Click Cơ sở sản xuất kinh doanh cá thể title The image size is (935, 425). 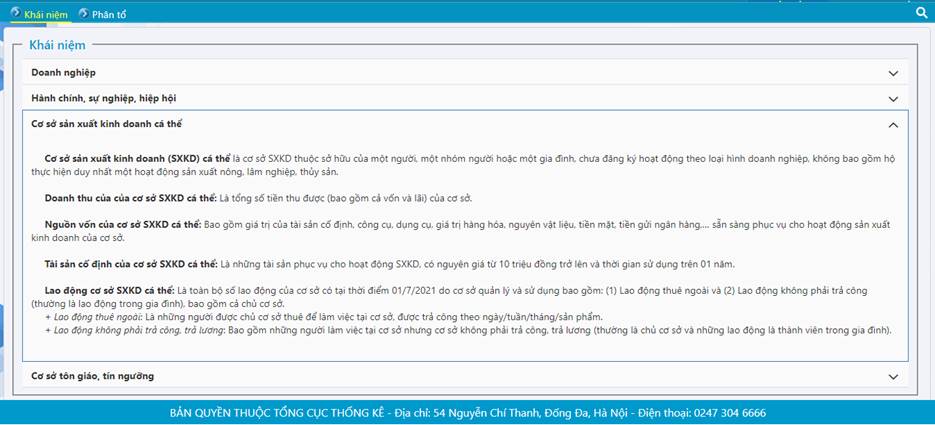click(106, 124)
